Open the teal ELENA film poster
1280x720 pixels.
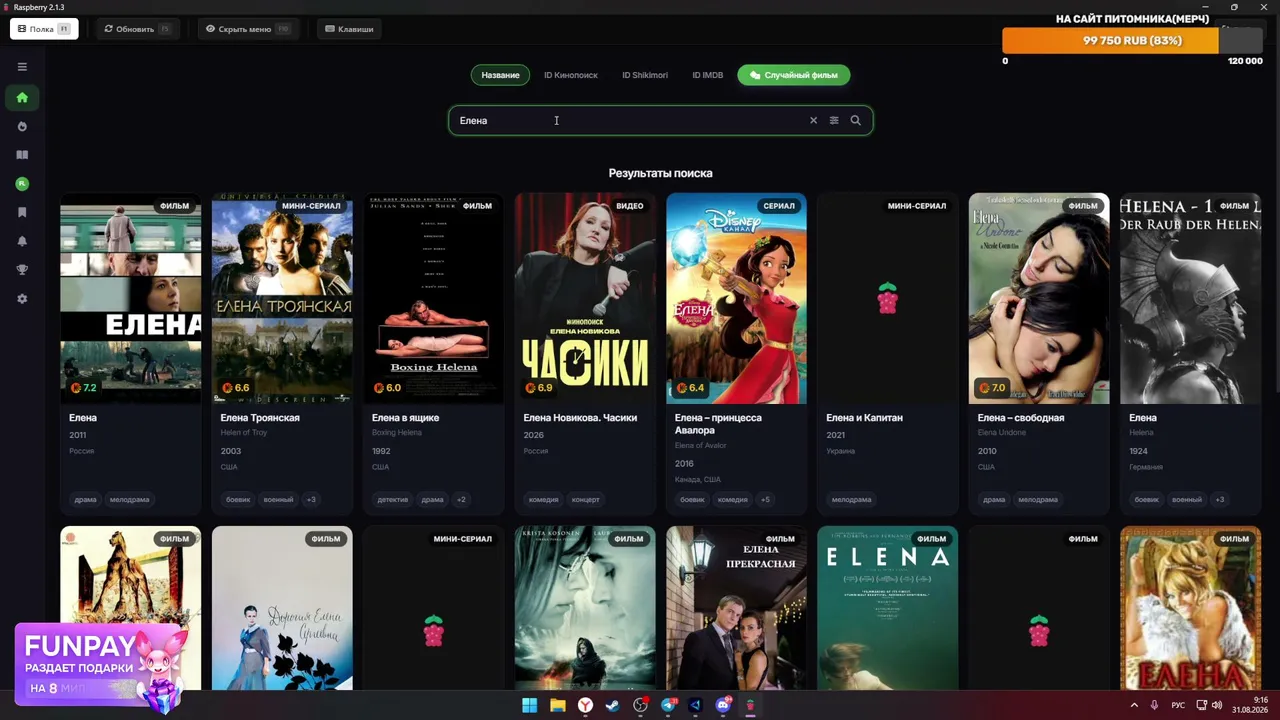(888, 608)
